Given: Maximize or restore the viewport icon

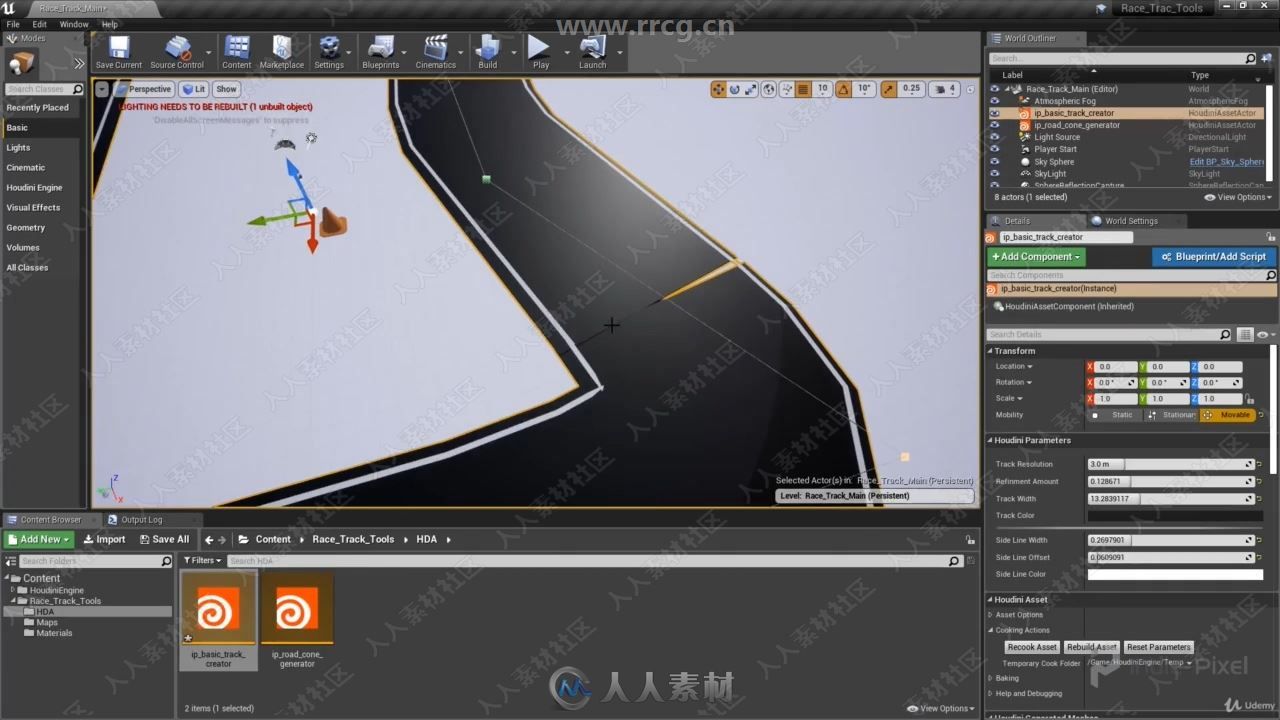Looking at the screenshot, I should (x=970, y=89).
